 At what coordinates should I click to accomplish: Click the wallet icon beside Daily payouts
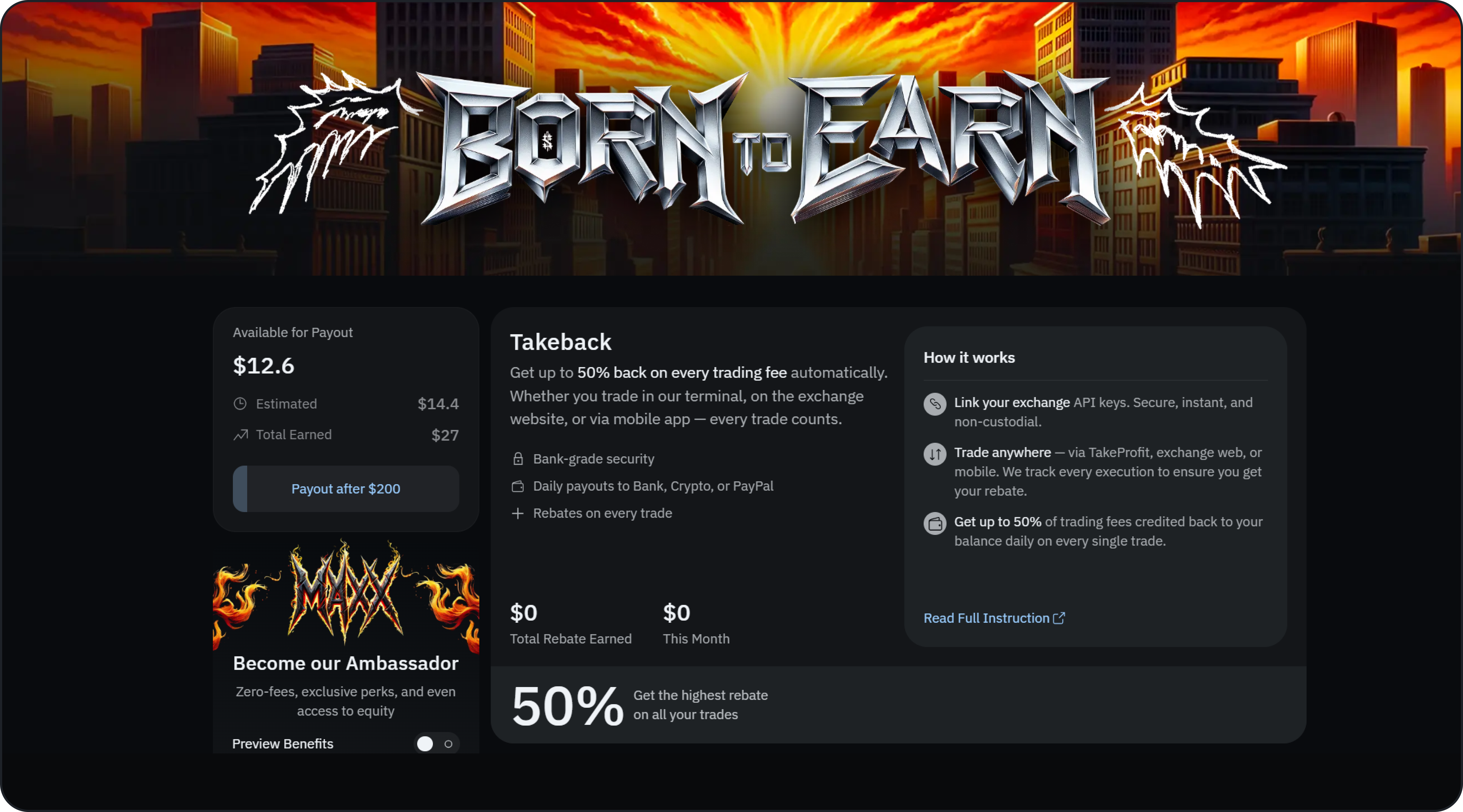(518, 486)
